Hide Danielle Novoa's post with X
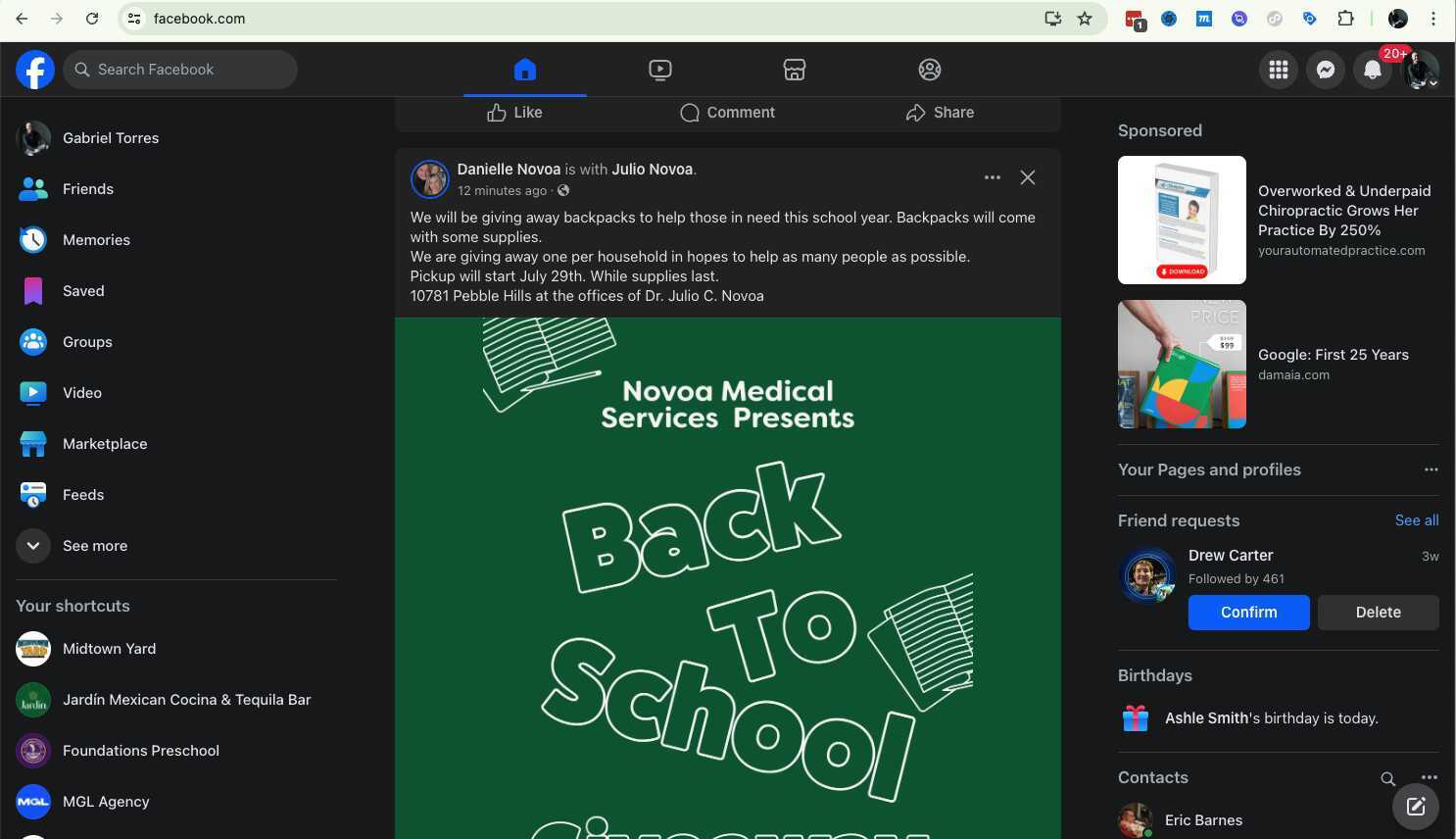 (1028, 177)
